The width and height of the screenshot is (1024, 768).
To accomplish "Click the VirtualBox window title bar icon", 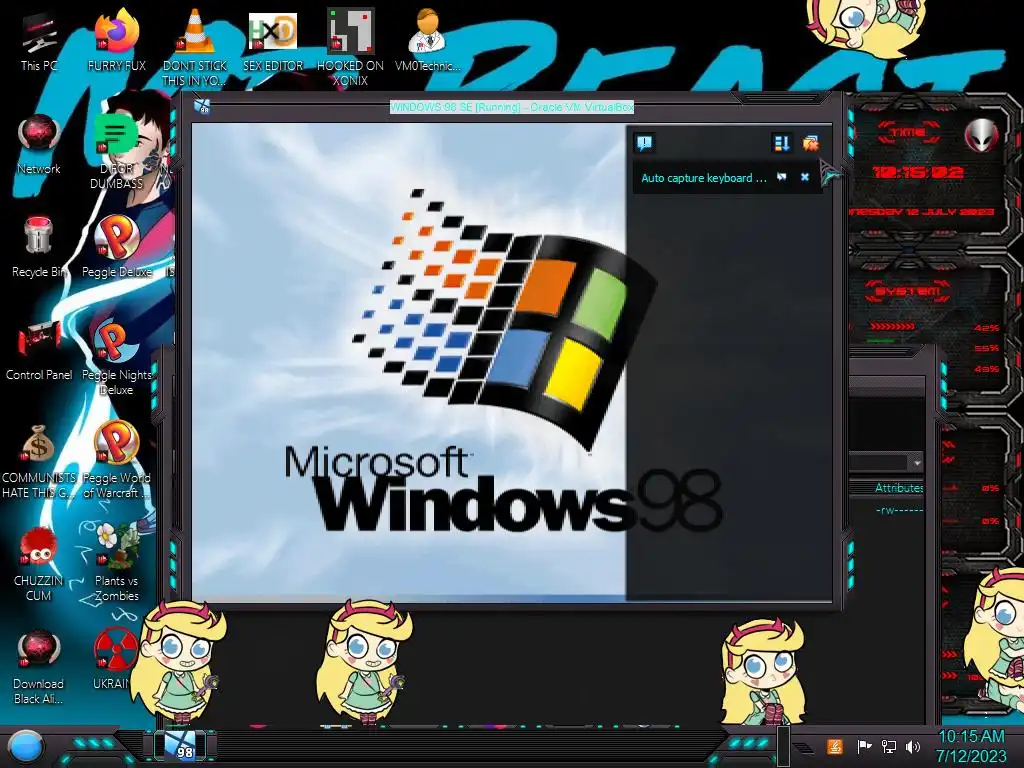I will (x=202, y=107).
